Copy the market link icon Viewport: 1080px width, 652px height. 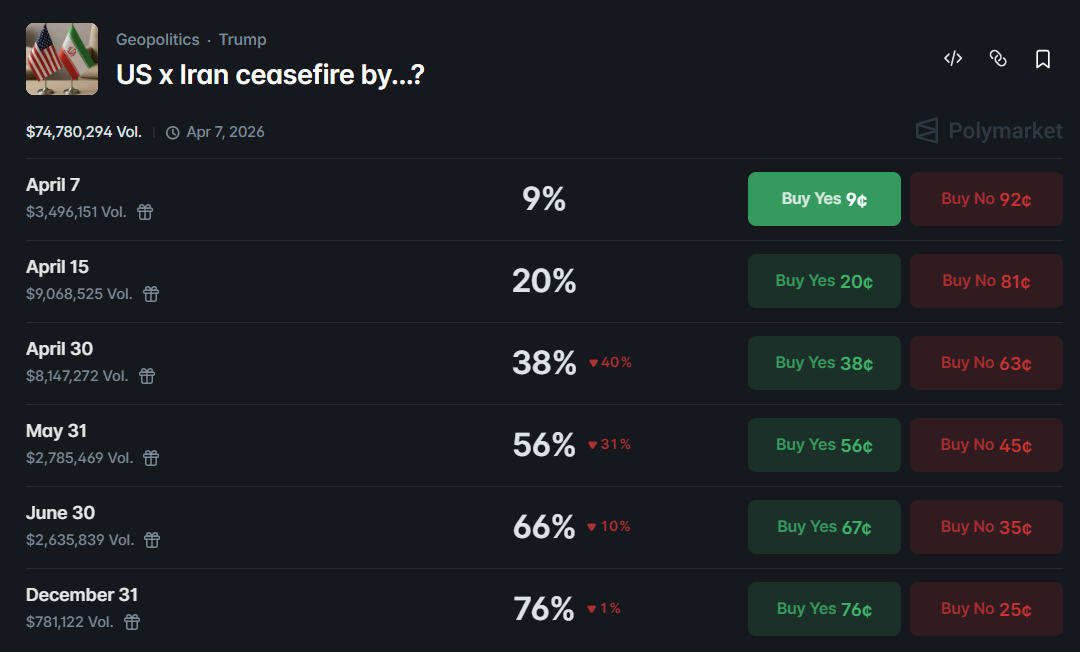tap(998, 58)
